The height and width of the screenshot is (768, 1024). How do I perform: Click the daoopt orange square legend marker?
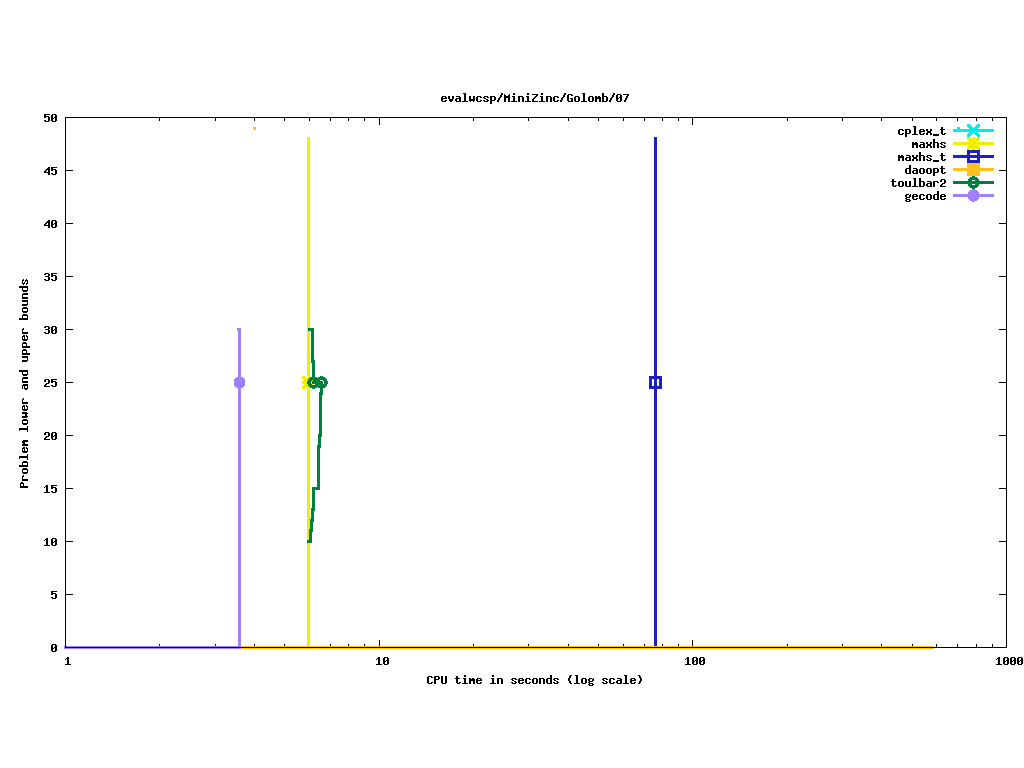coord(973,170)
